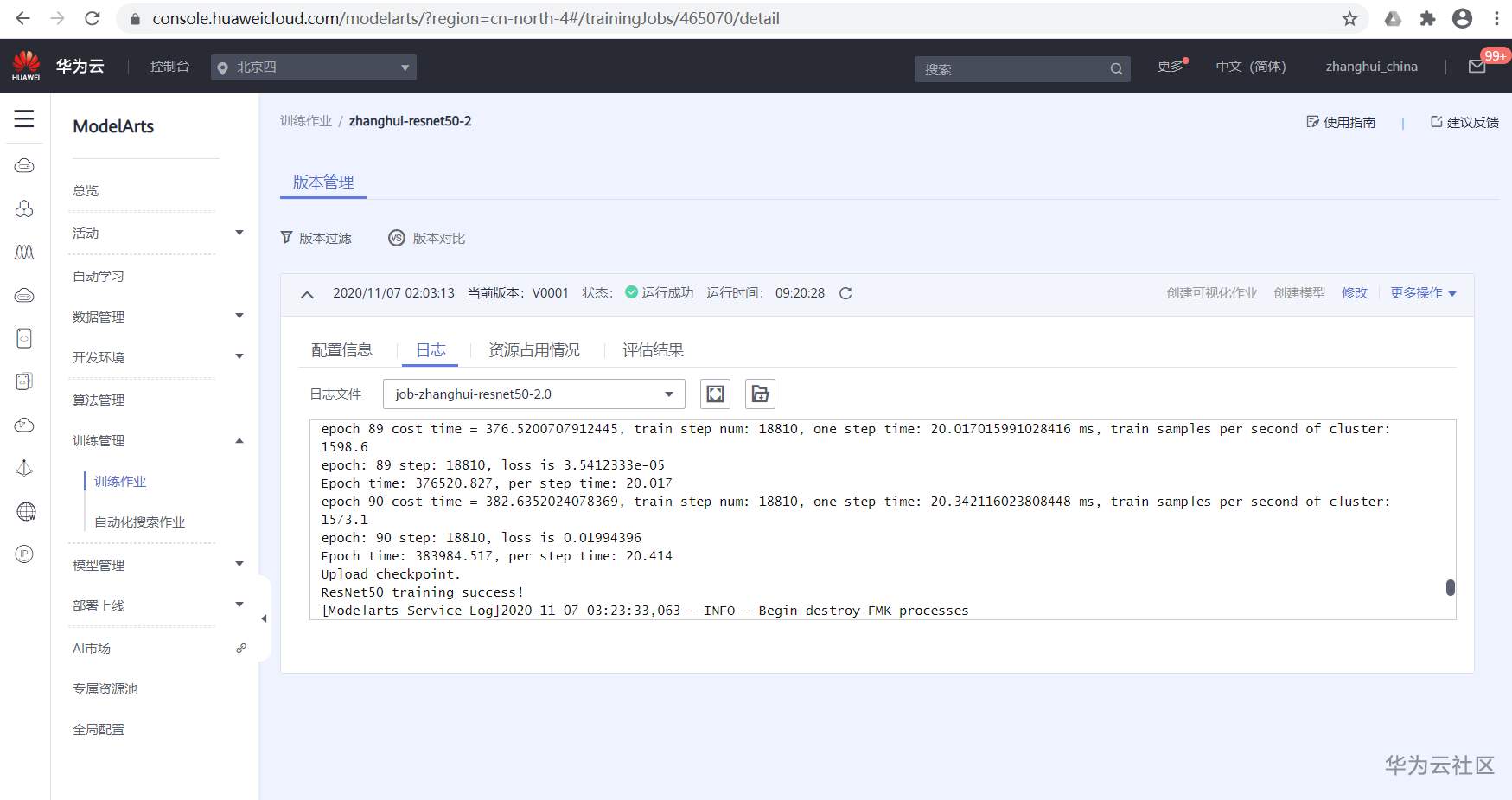This screenshot has width=1512, height=800.
Task: Reload the page with the browser refresh icon
Action: pos(93,18)
